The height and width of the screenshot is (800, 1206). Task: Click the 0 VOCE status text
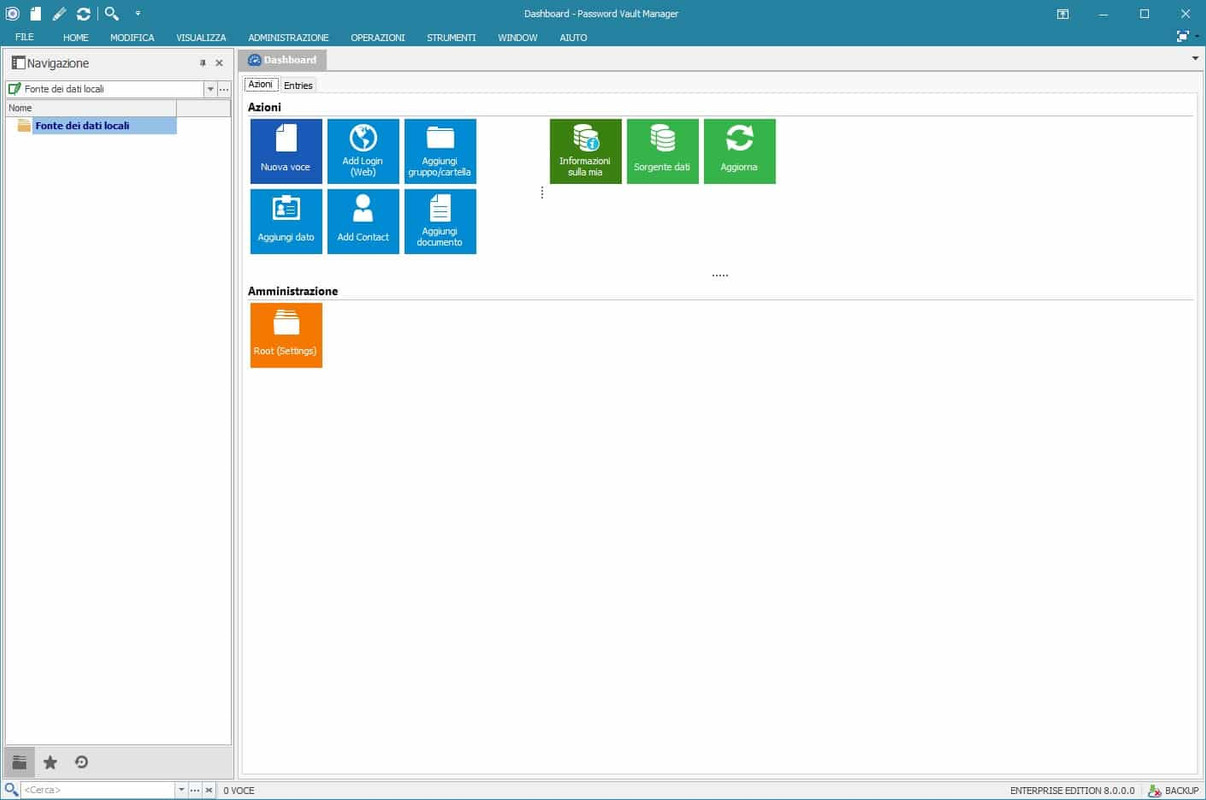click(x=239, y=790)
